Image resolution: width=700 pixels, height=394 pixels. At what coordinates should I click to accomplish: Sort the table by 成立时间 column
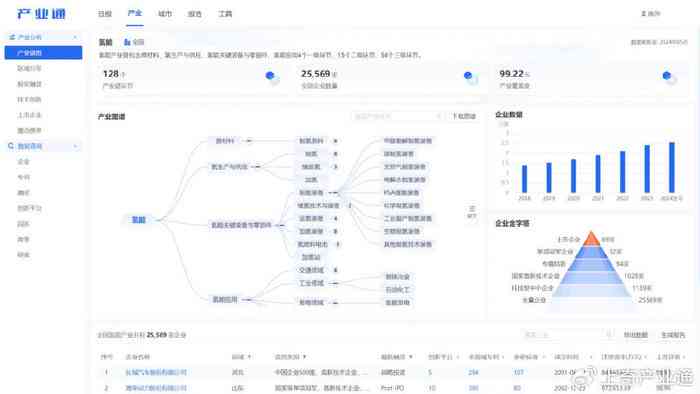591,357
